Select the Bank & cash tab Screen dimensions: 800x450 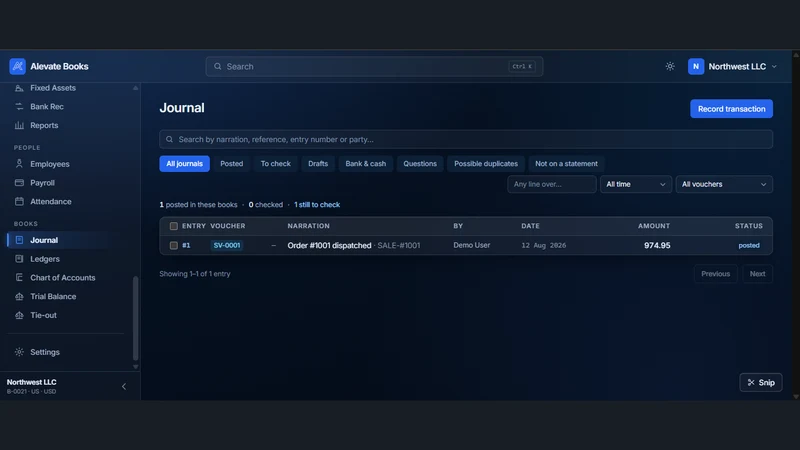[x=365, y=164]
